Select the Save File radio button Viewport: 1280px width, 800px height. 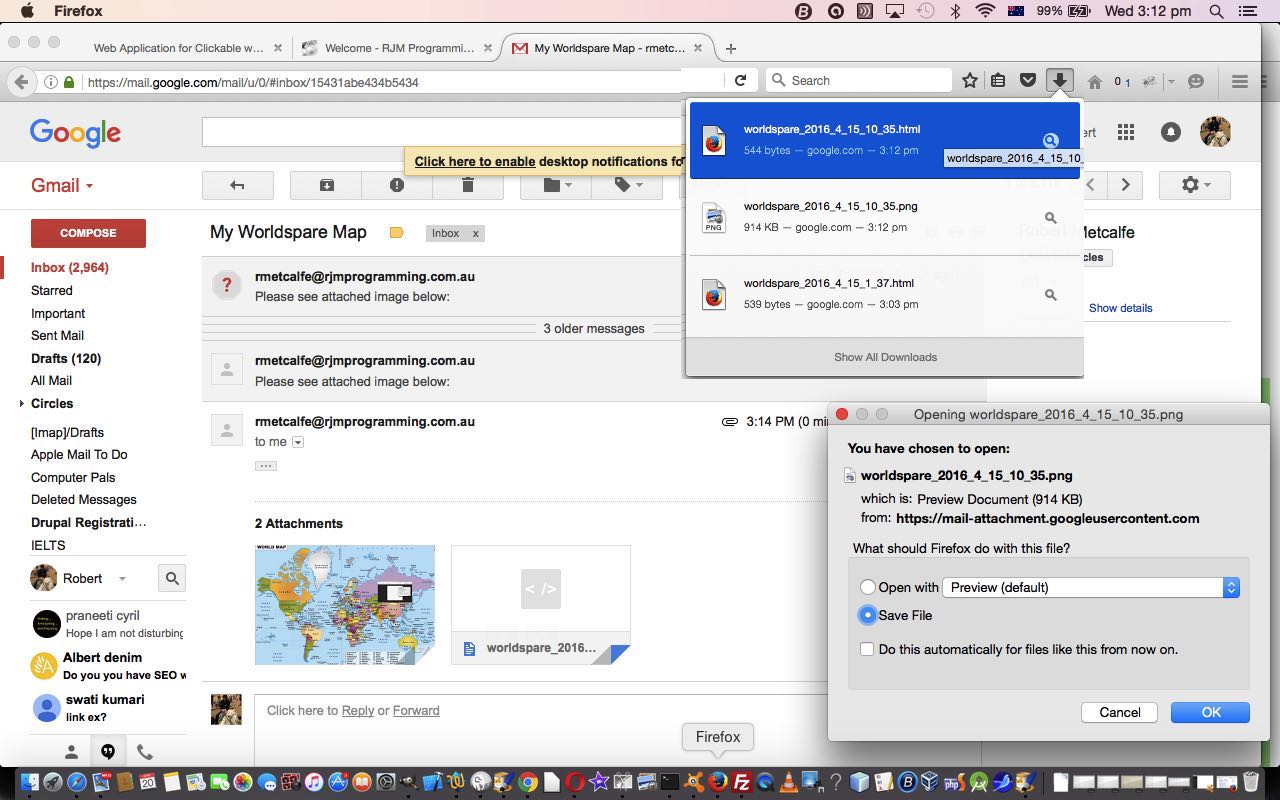click(867, 615)
